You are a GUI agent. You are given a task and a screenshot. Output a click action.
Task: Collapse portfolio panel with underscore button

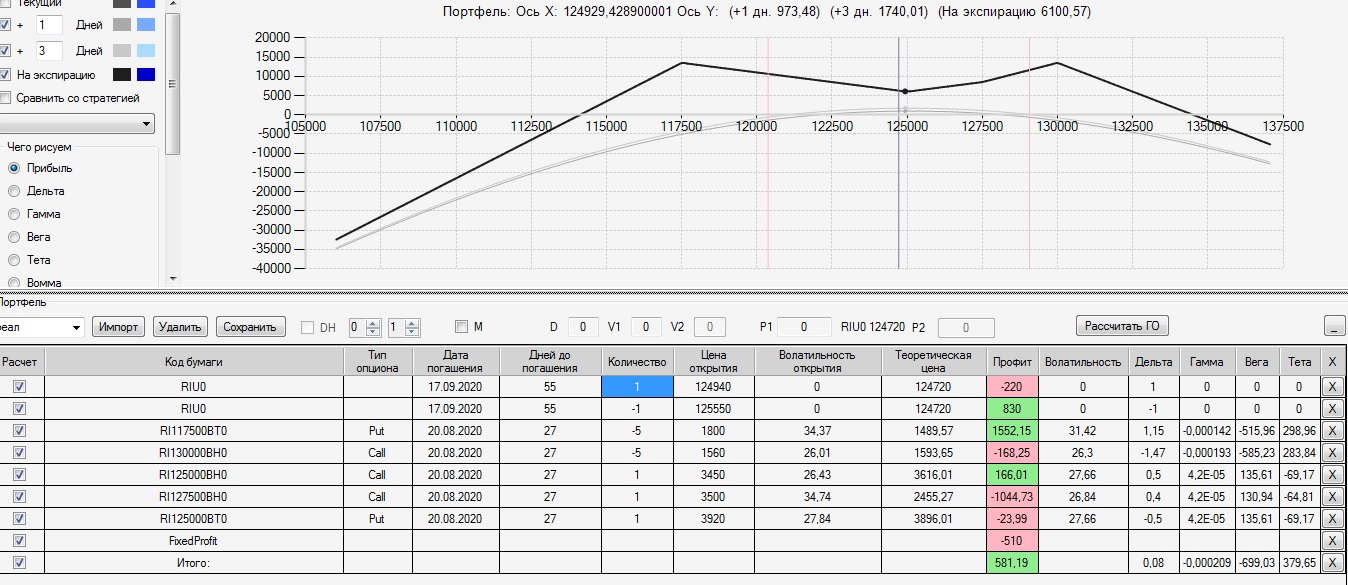coord(1333,326)
